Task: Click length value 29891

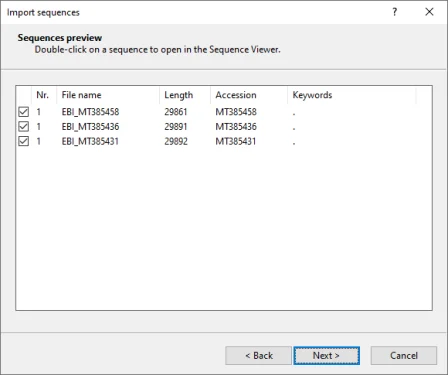Action: (176, 126)
